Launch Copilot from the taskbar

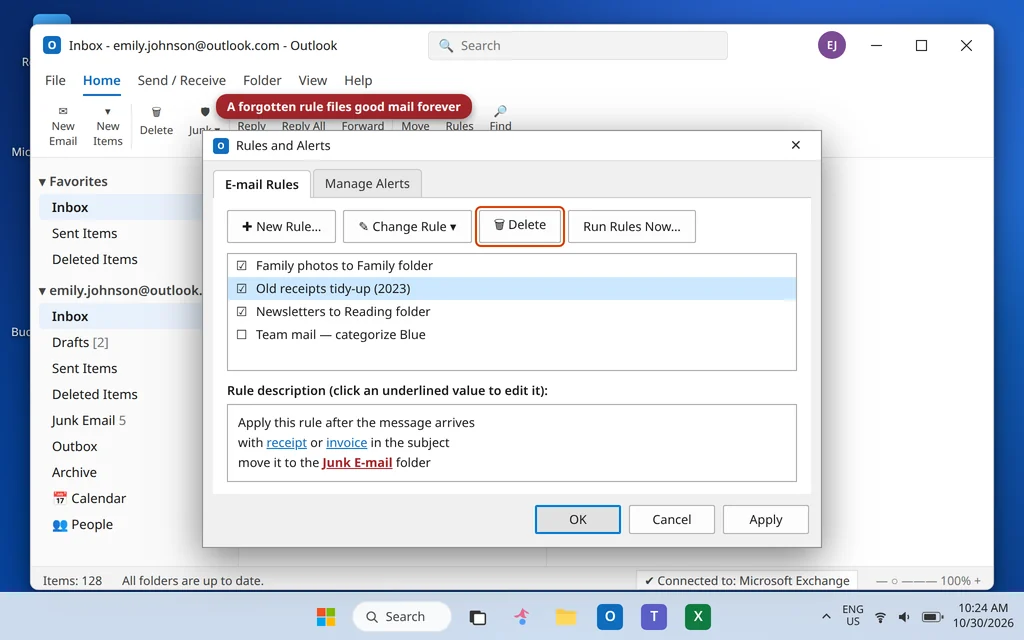click(521, 616)
